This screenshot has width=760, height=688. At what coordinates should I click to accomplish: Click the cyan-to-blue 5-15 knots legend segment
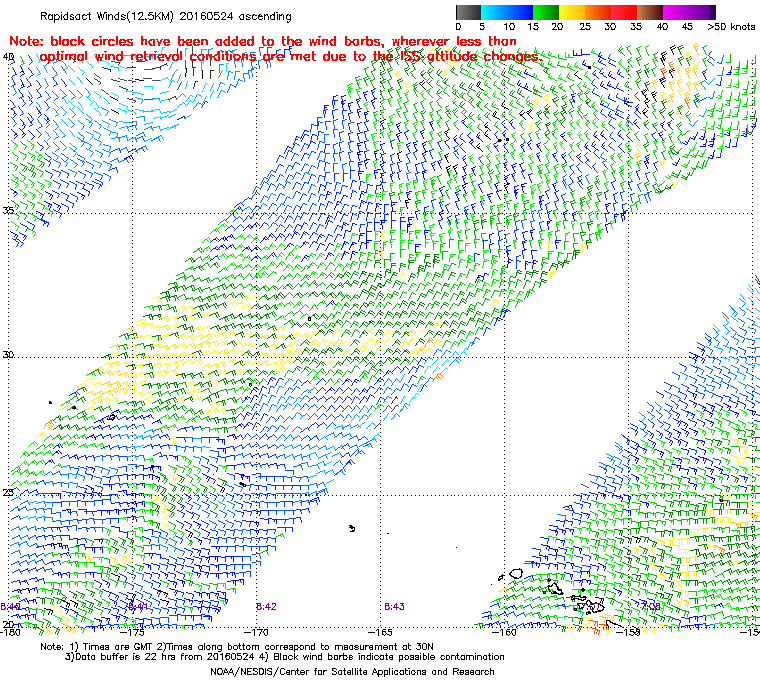pos(507,12)
